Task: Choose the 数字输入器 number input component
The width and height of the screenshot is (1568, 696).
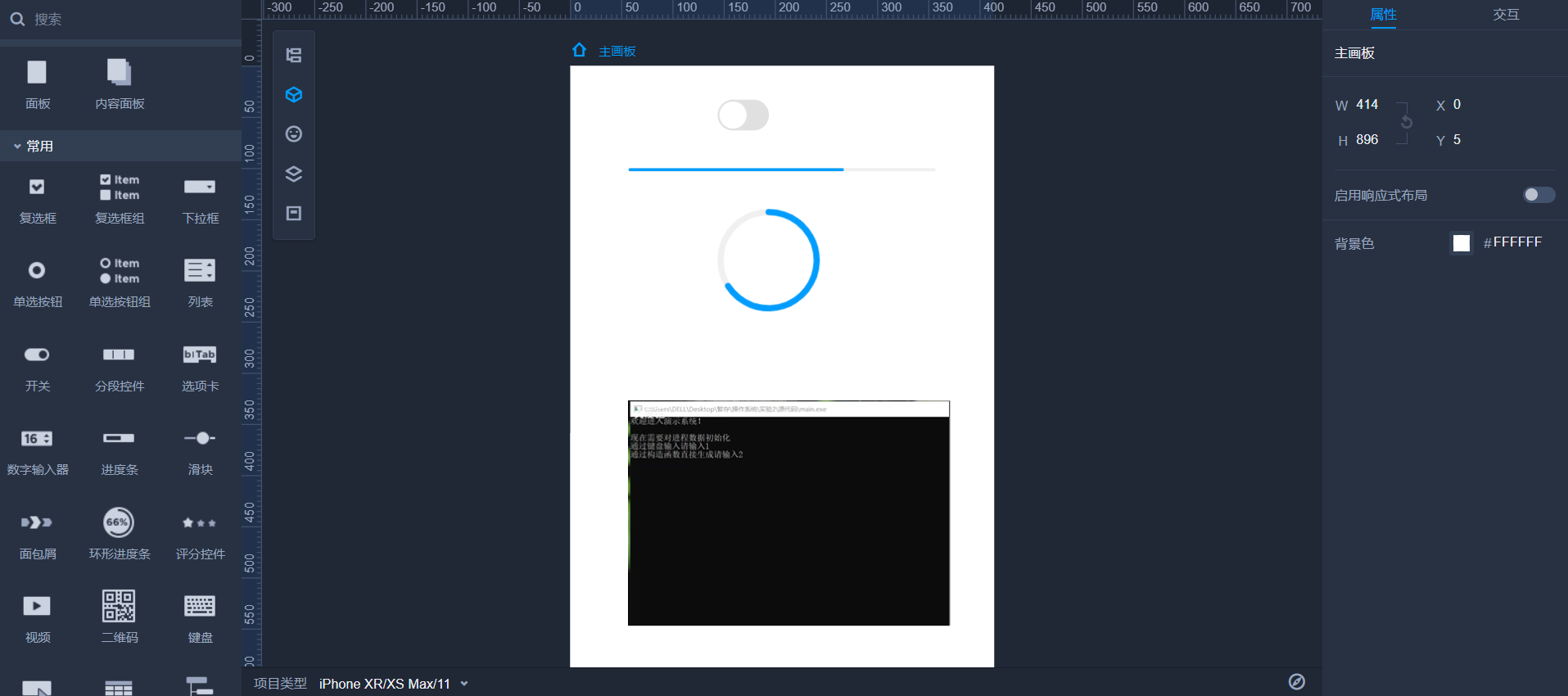Action: click(38, 451)
